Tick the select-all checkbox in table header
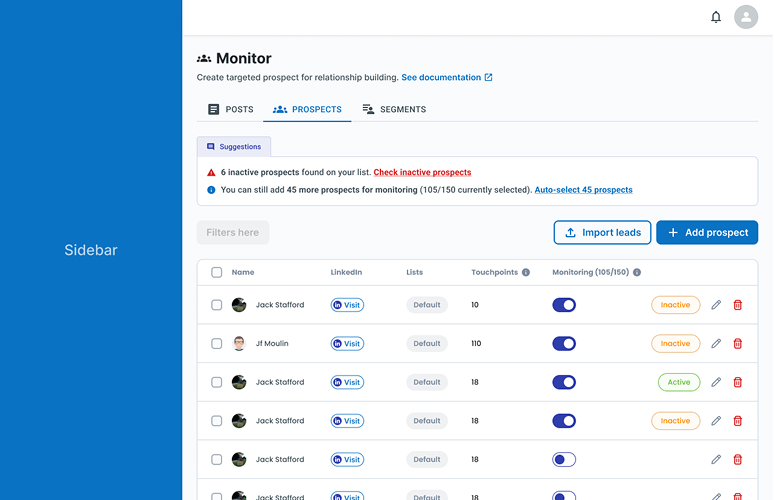Image resolution: width=774 pixels, height=500 pixels. [x=216, y=272]
